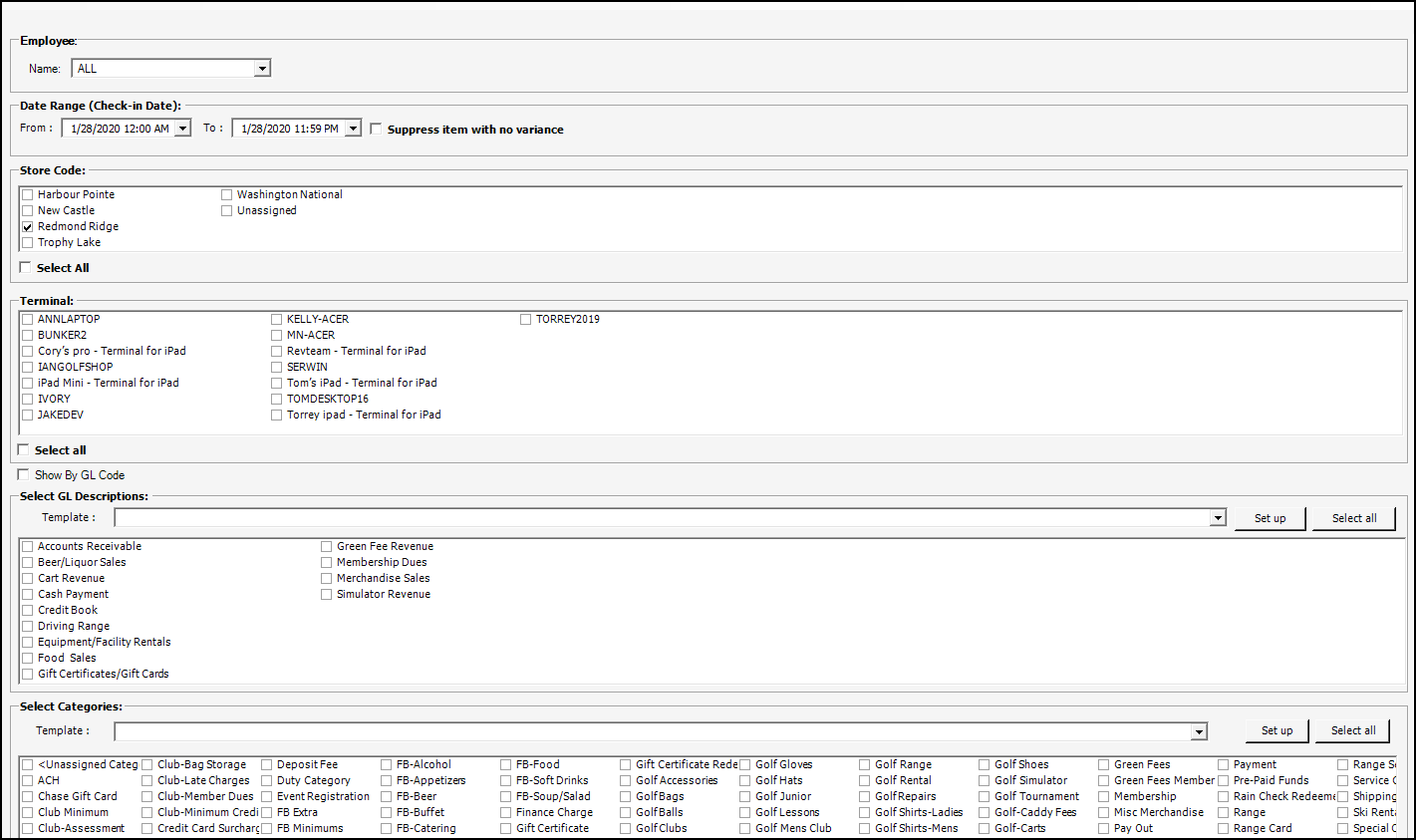
Task: Check the Washington National store
Action: click(227, 195)
